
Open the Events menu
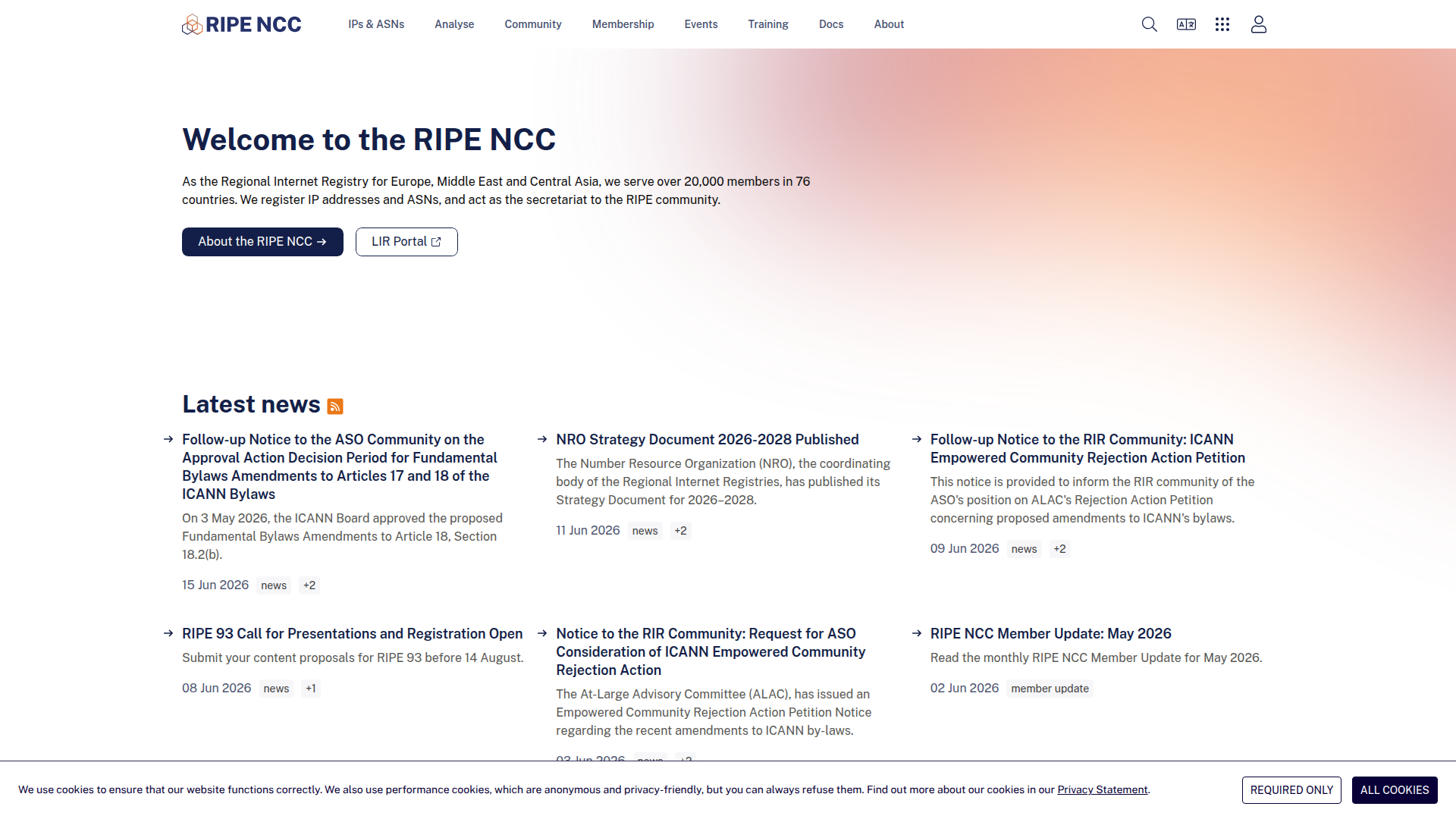click(701, 24)
